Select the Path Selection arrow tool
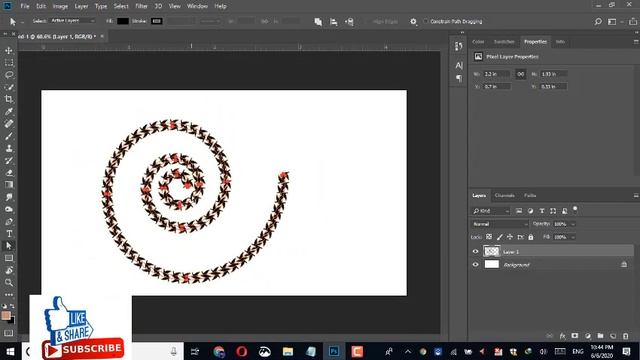640x360 pixels. [x=9, y=246]
